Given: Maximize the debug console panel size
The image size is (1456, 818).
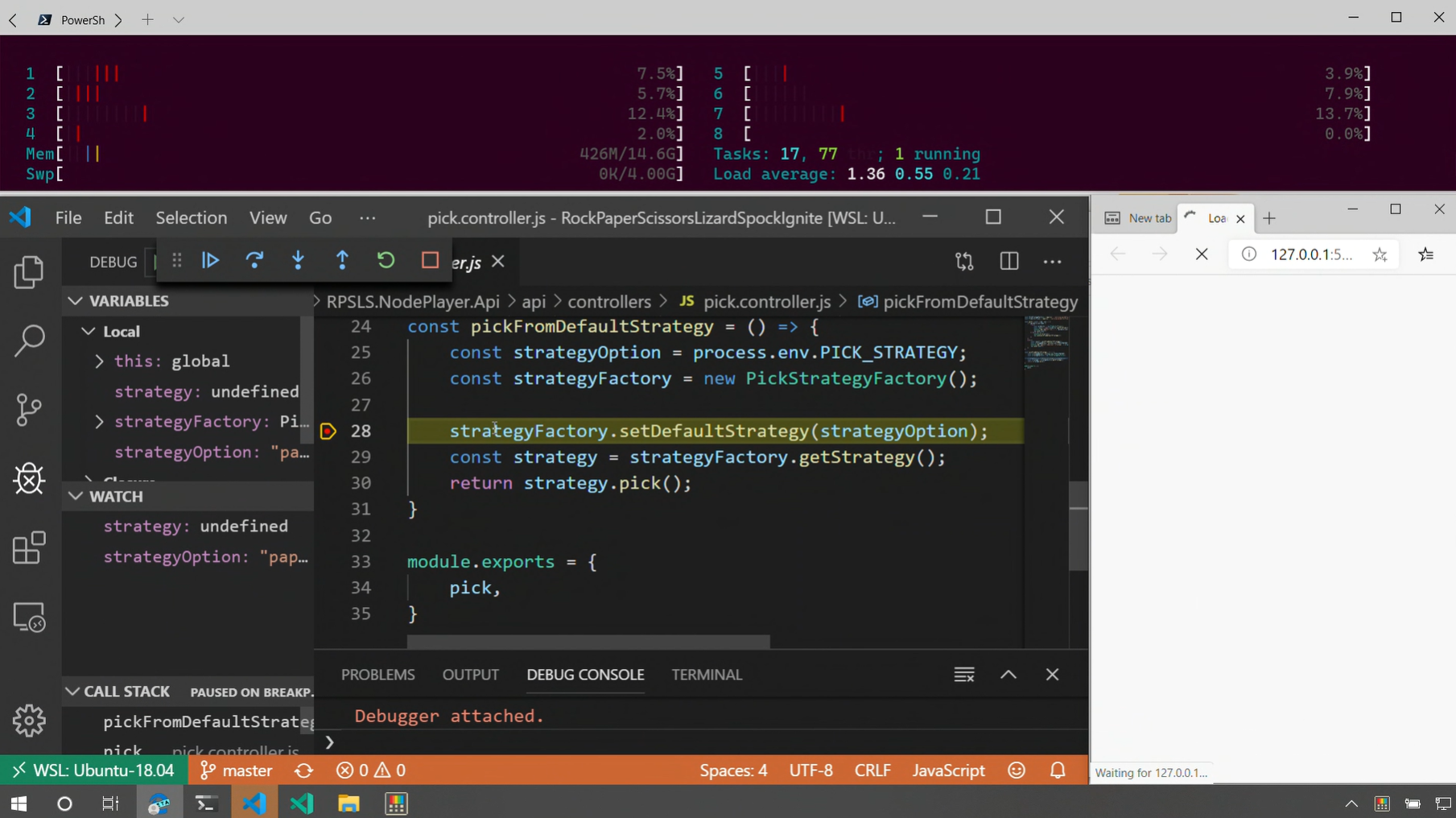Looking at the screenshot, I should coord(1008,675).
